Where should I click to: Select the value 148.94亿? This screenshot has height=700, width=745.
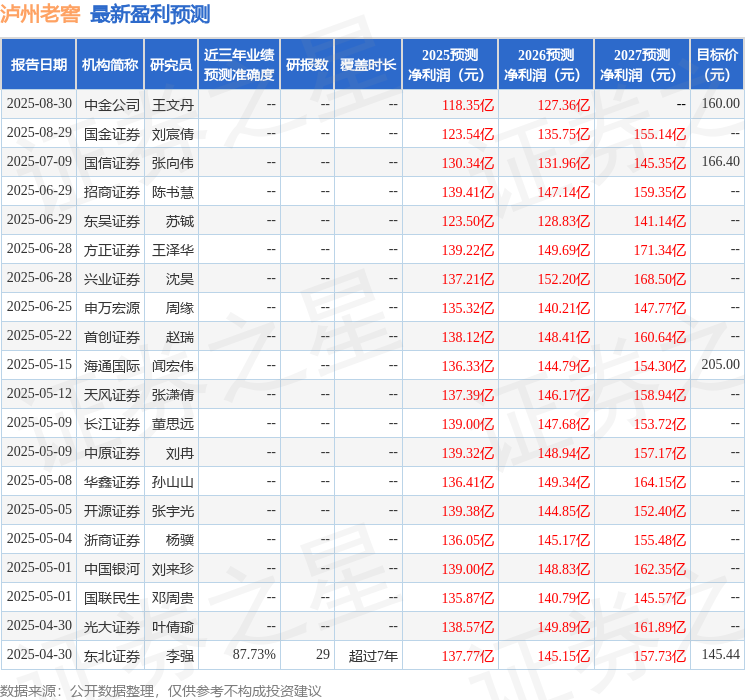[x=564, y=453]
